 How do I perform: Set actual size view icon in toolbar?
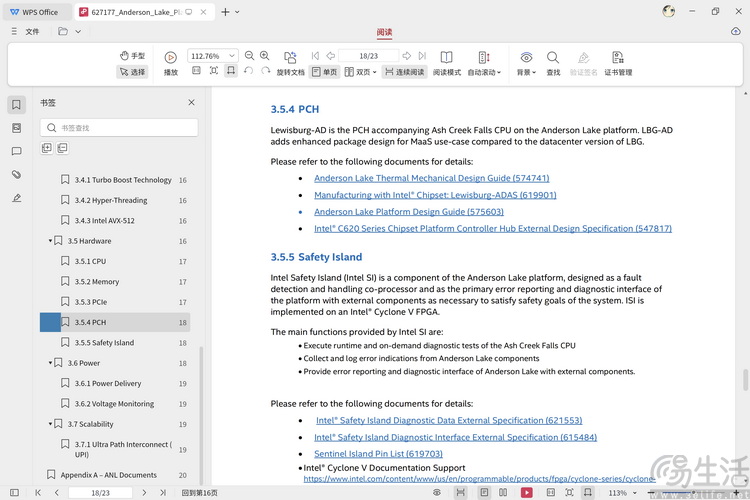[x=196, y=71]
